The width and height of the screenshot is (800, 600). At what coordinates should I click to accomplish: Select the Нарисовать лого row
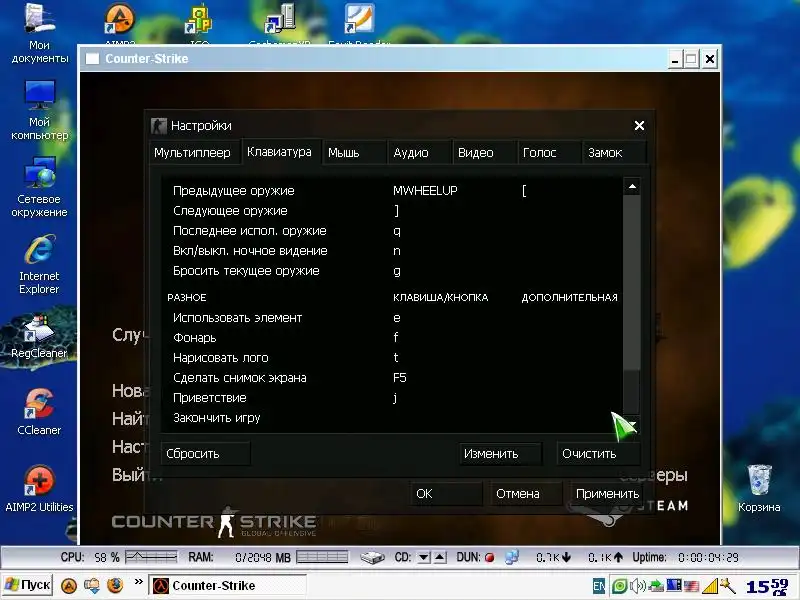[393, 358]
